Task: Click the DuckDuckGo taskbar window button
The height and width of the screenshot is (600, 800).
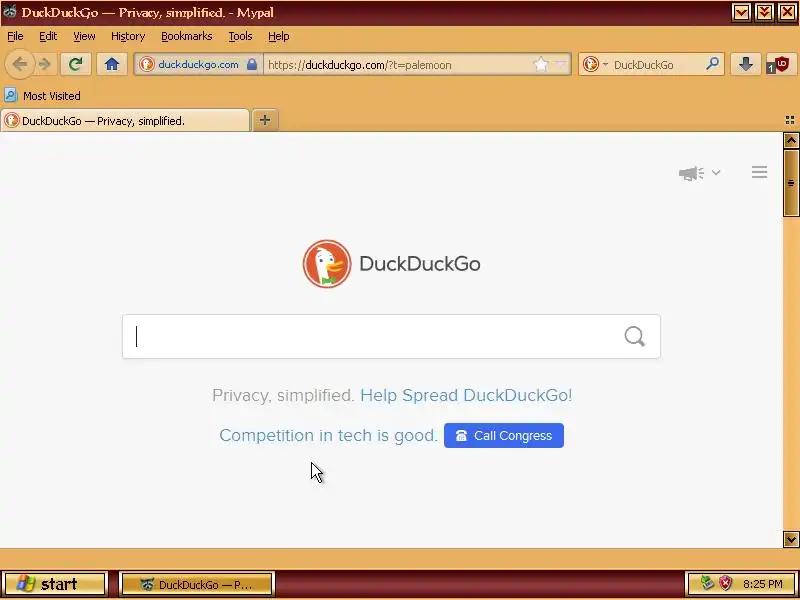Action: pos(197,584)
